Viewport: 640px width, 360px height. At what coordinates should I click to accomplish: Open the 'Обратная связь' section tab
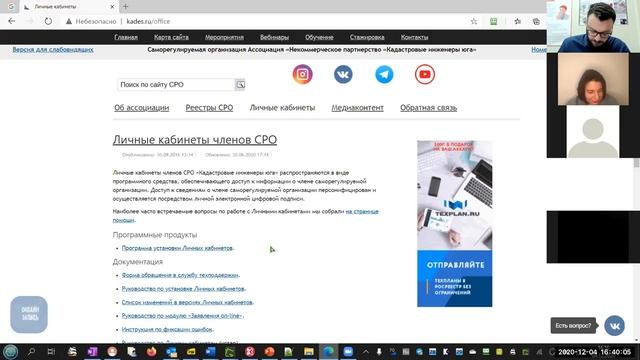(x=429, y=108)
